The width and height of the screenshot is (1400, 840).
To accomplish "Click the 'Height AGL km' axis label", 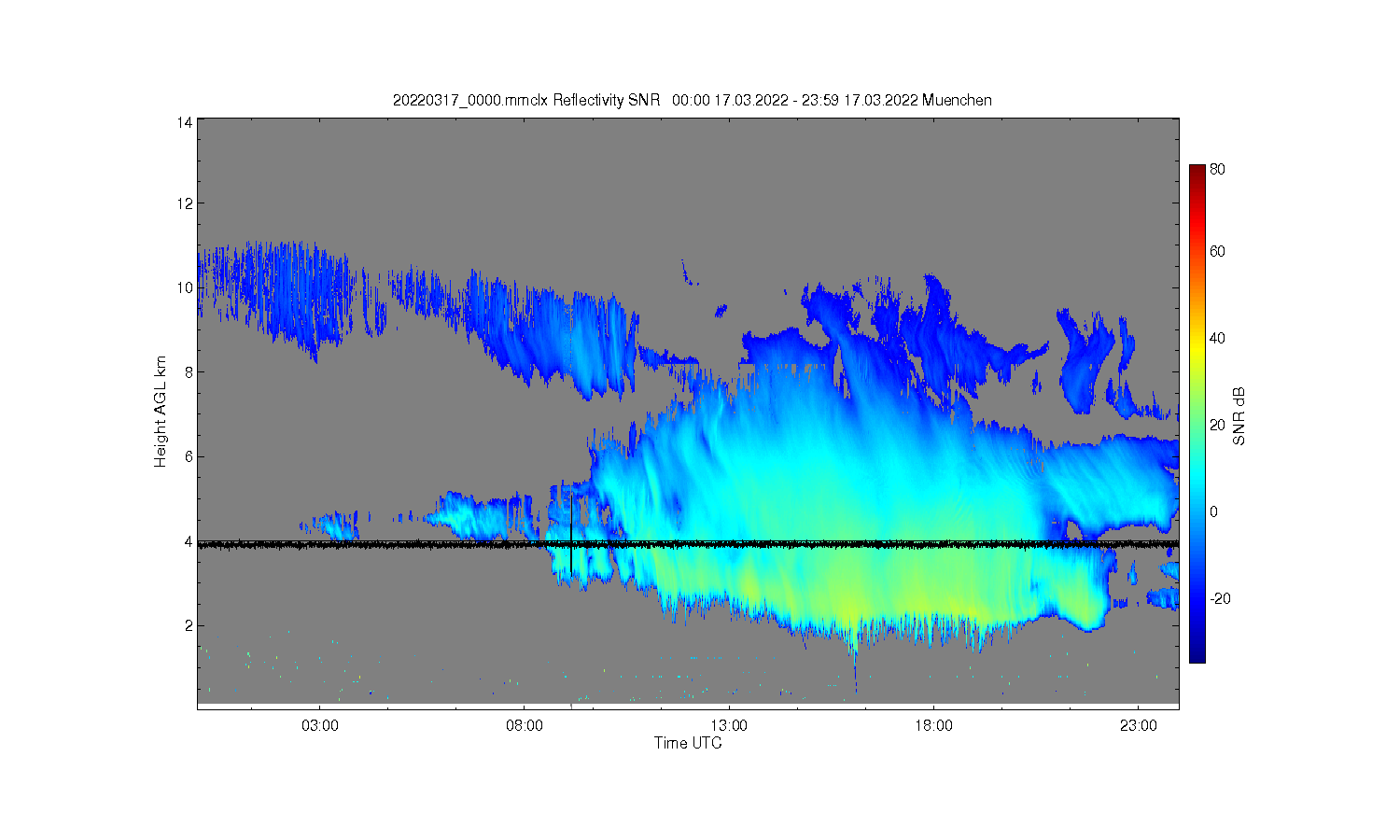I will click(x=161, y=412).
